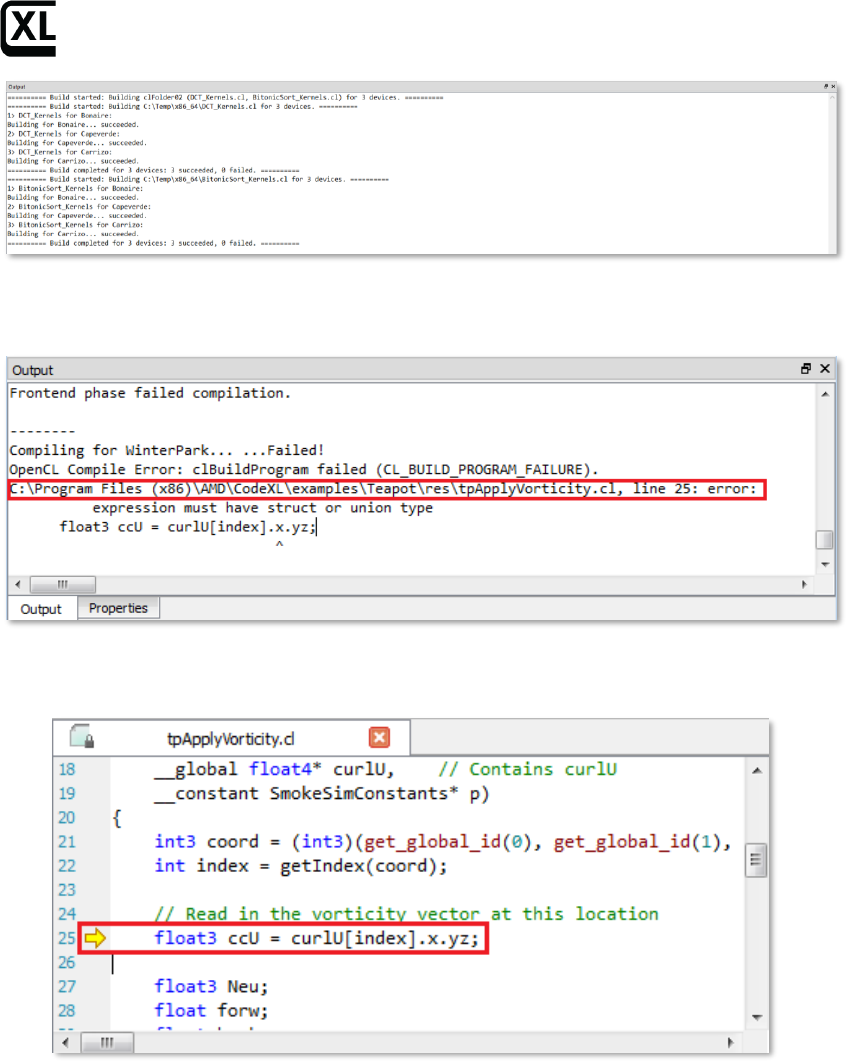This screenshot has height=1064, width=852.
Task: Click 'Compiling for WinterPark... ...Failed!' line
Action: (x=167, y=451)
